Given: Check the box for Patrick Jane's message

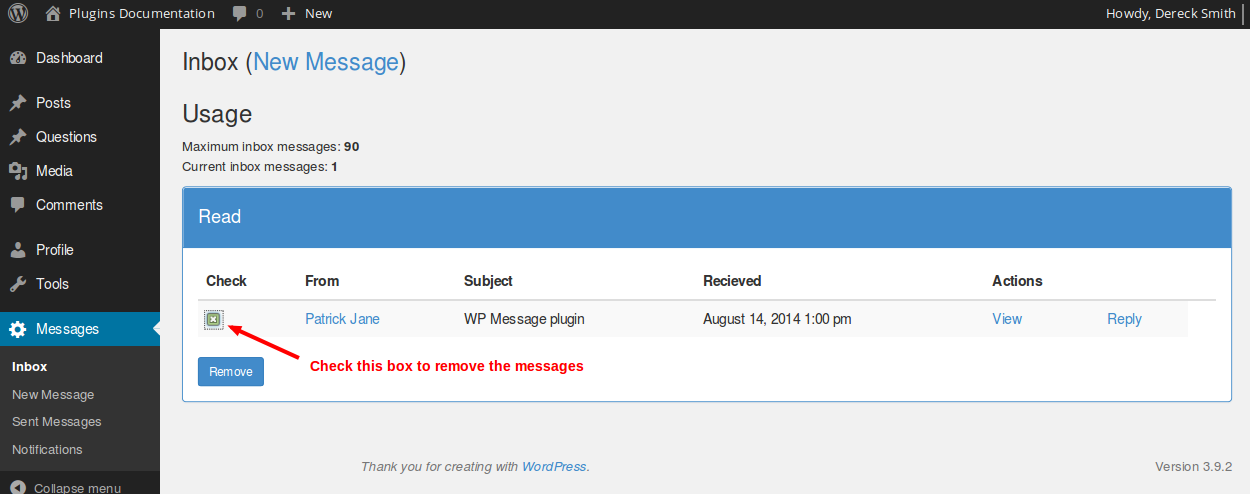Looking at the screenshot, I should (213, 320).
